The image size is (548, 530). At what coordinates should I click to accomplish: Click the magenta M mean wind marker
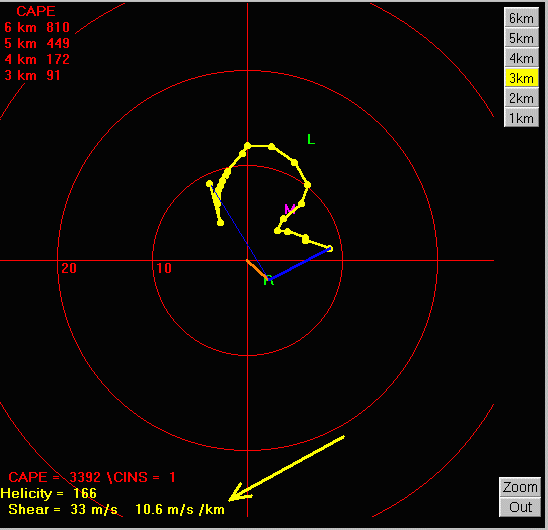tap(290, 209)
